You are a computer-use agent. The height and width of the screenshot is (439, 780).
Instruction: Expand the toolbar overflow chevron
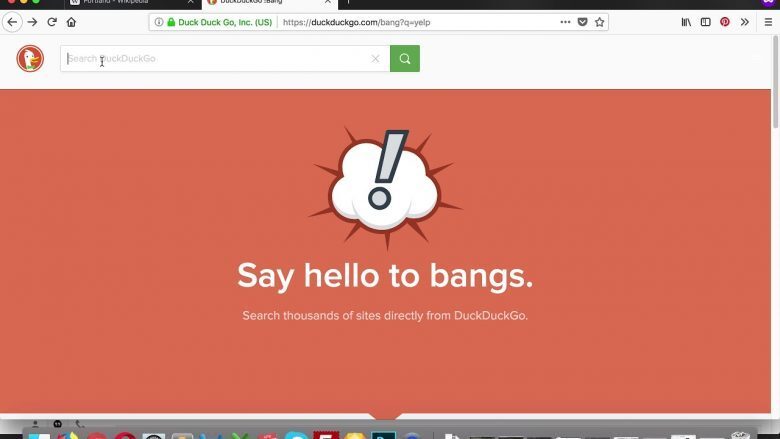[x=745, y=22]
